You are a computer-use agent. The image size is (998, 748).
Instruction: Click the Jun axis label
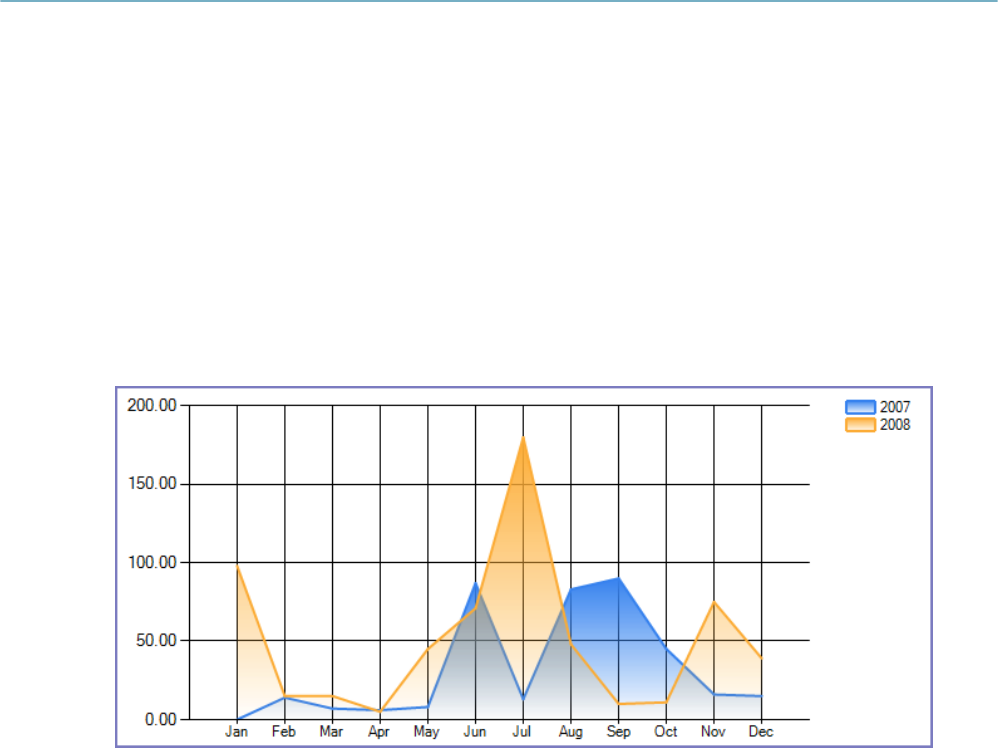click(x=475, y=731)
